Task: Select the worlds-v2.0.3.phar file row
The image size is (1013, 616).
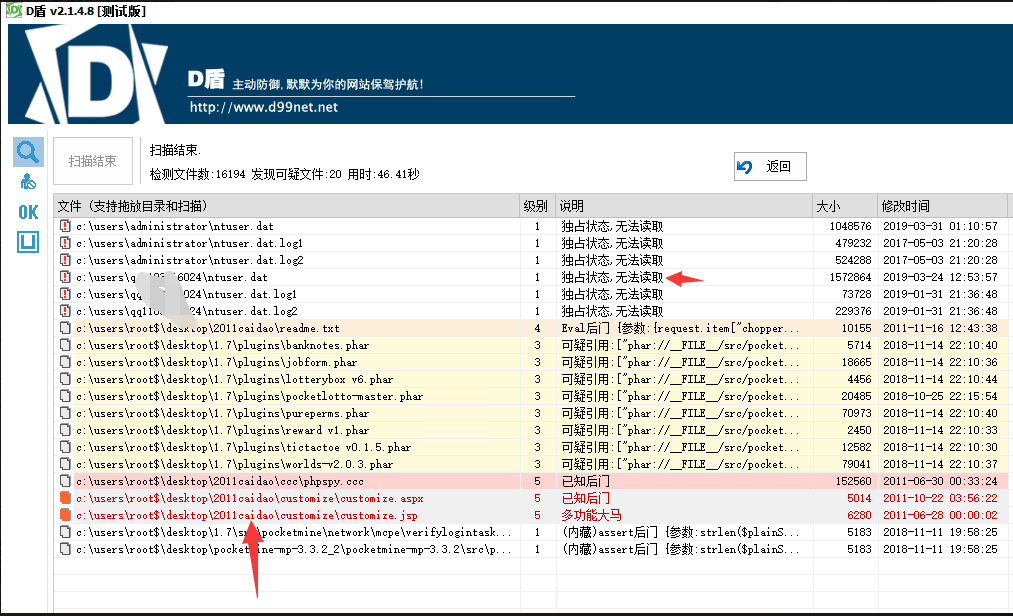Action: click(300, 464)
